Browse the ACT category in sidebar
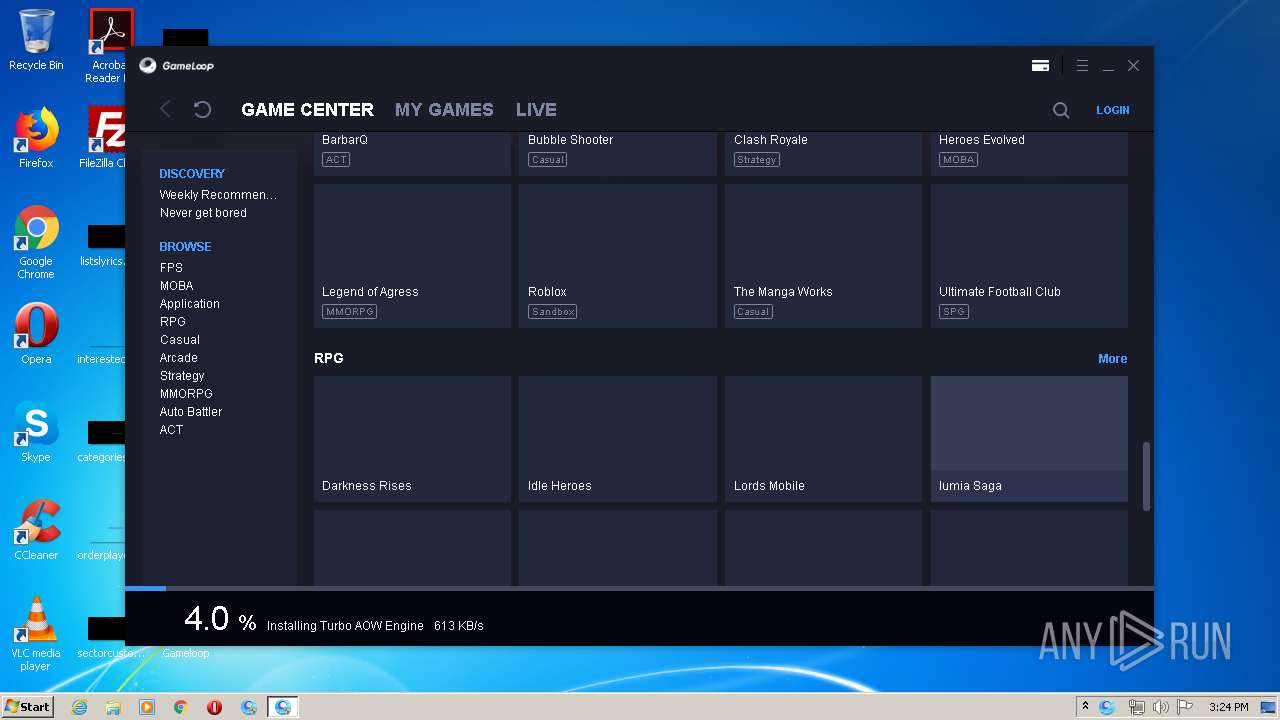 click(x=171, y=430)
